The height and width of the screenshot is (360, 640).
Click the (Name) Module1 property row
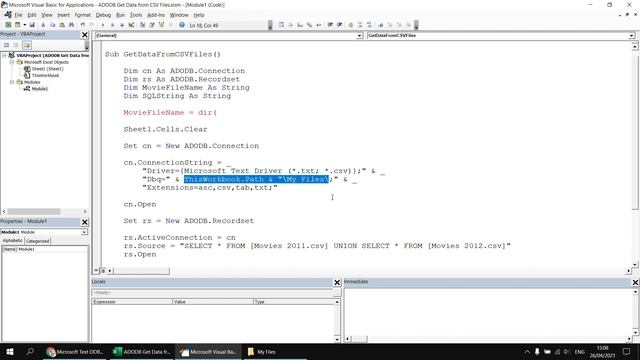[x=44, y=249]
